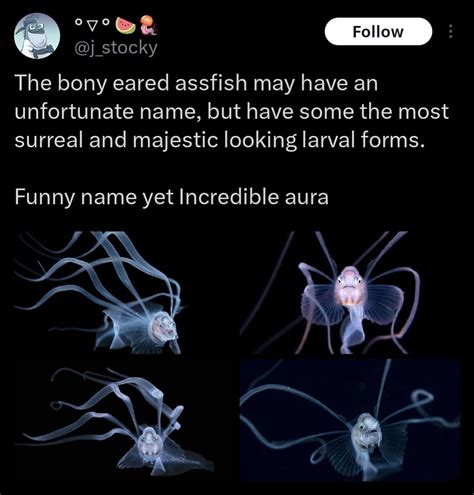The image size is (474, 495).
Task: Open the three-dot more options menu
Action: tap(451, 32)
